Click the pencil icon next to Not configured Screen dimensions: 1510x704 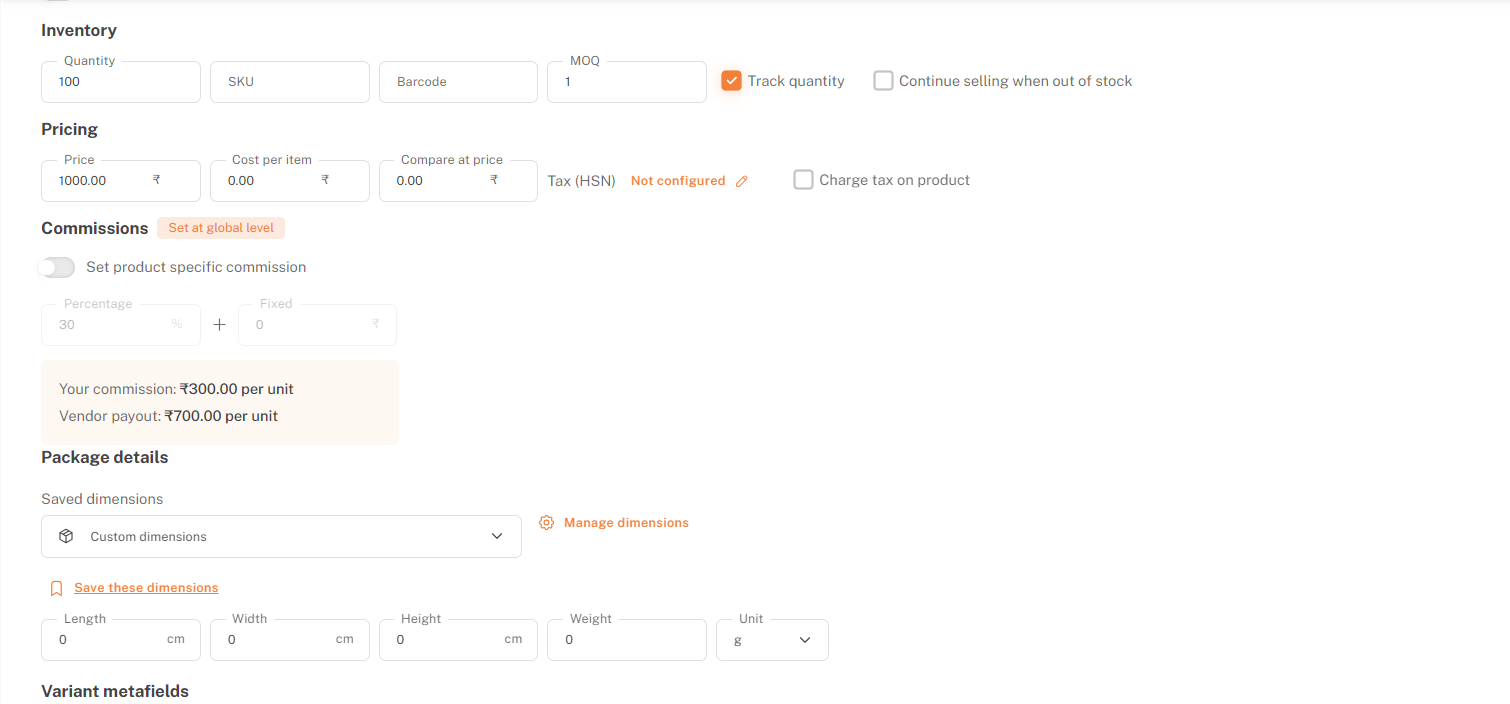[741, 181]
